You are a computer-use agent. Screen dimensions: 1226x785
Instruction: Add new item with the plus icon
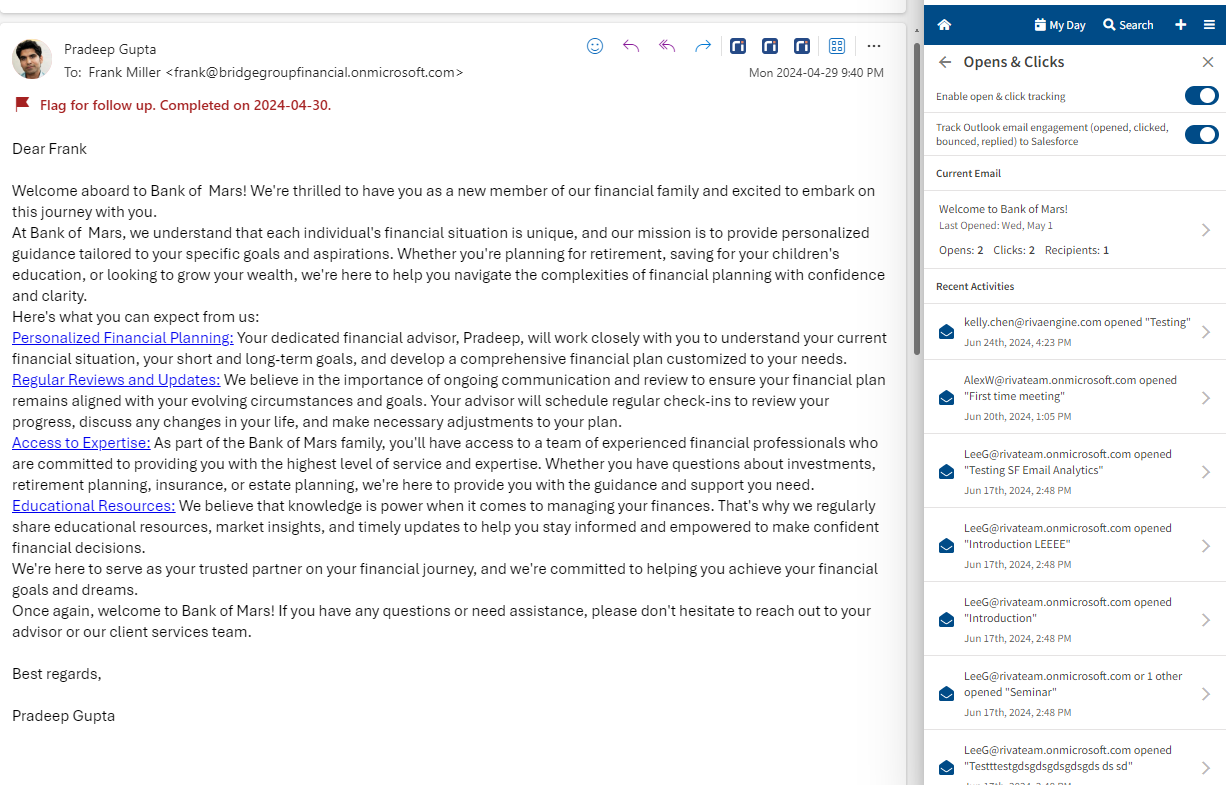[x=1181, y=25]
